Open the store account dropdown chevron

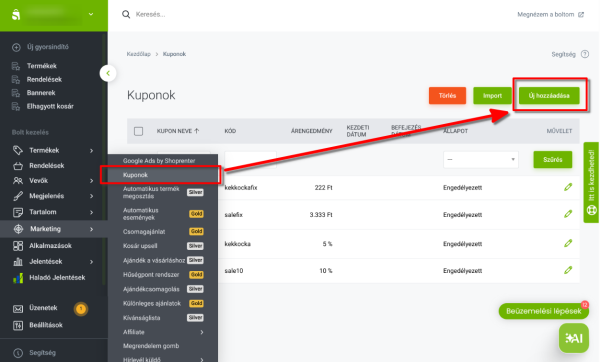tap(91, 14)
